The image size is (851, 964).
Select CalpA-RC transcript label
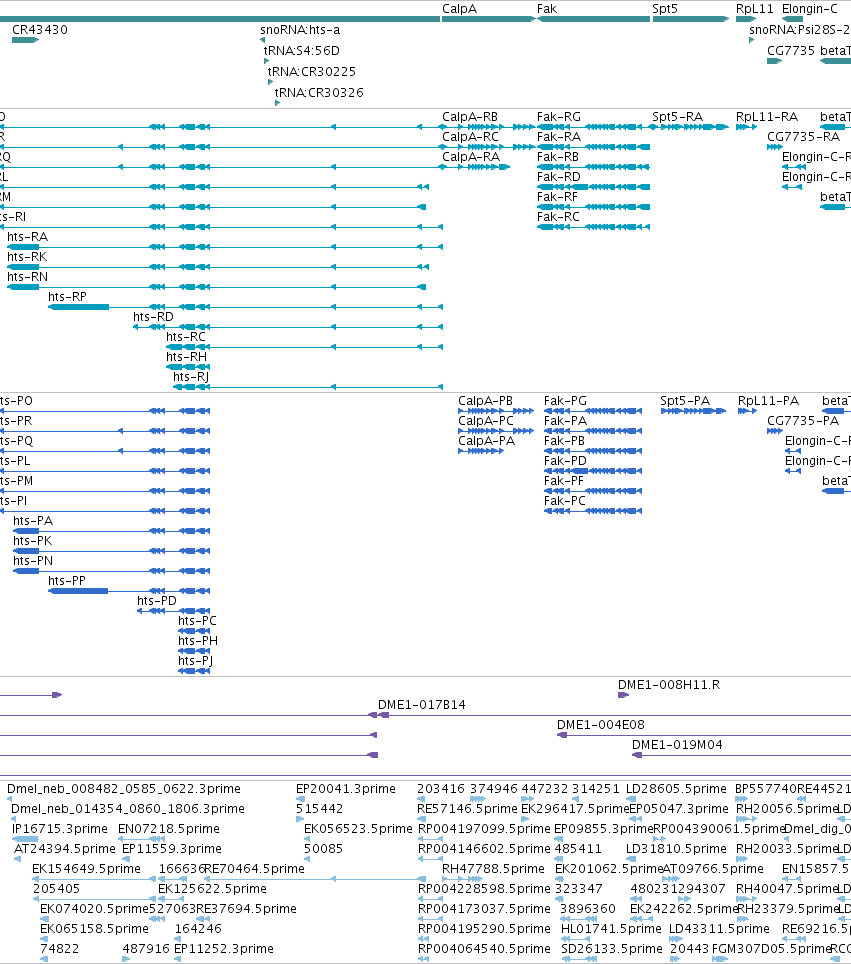click(470, 137)
